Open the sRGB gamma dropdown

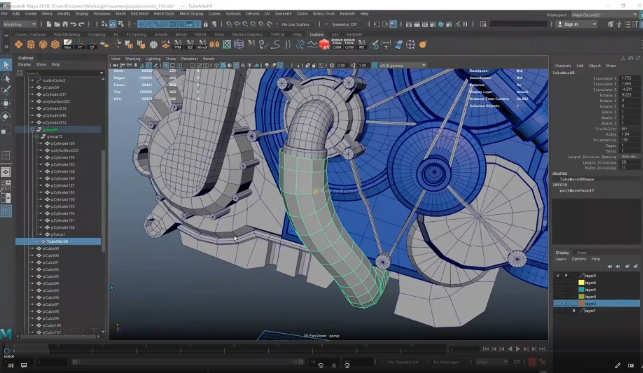point(403,65)
